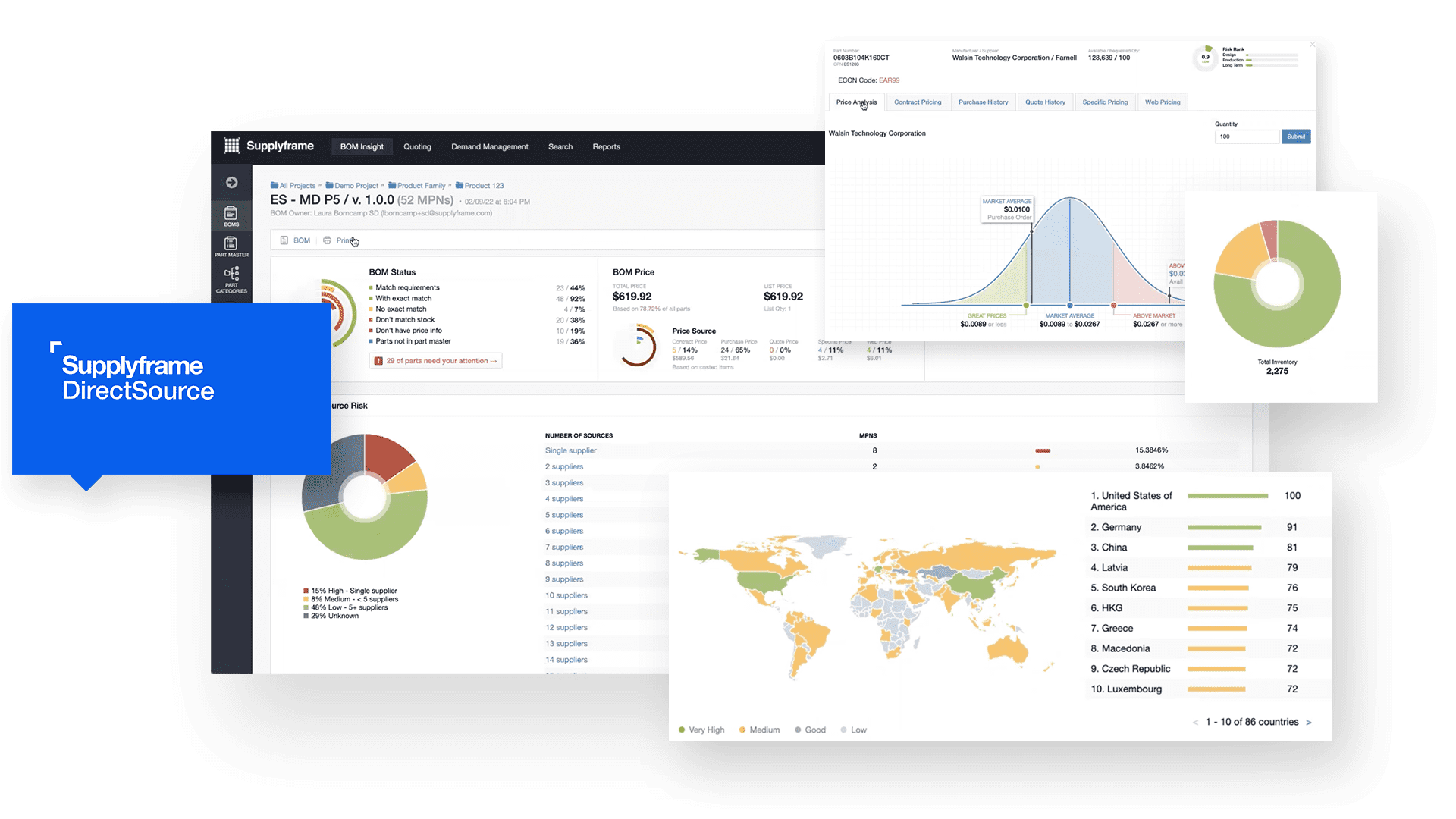This screenshot has height=819, width=1456.
Task: Open the BOM Insight menu
Action: [x=362, y=147]
